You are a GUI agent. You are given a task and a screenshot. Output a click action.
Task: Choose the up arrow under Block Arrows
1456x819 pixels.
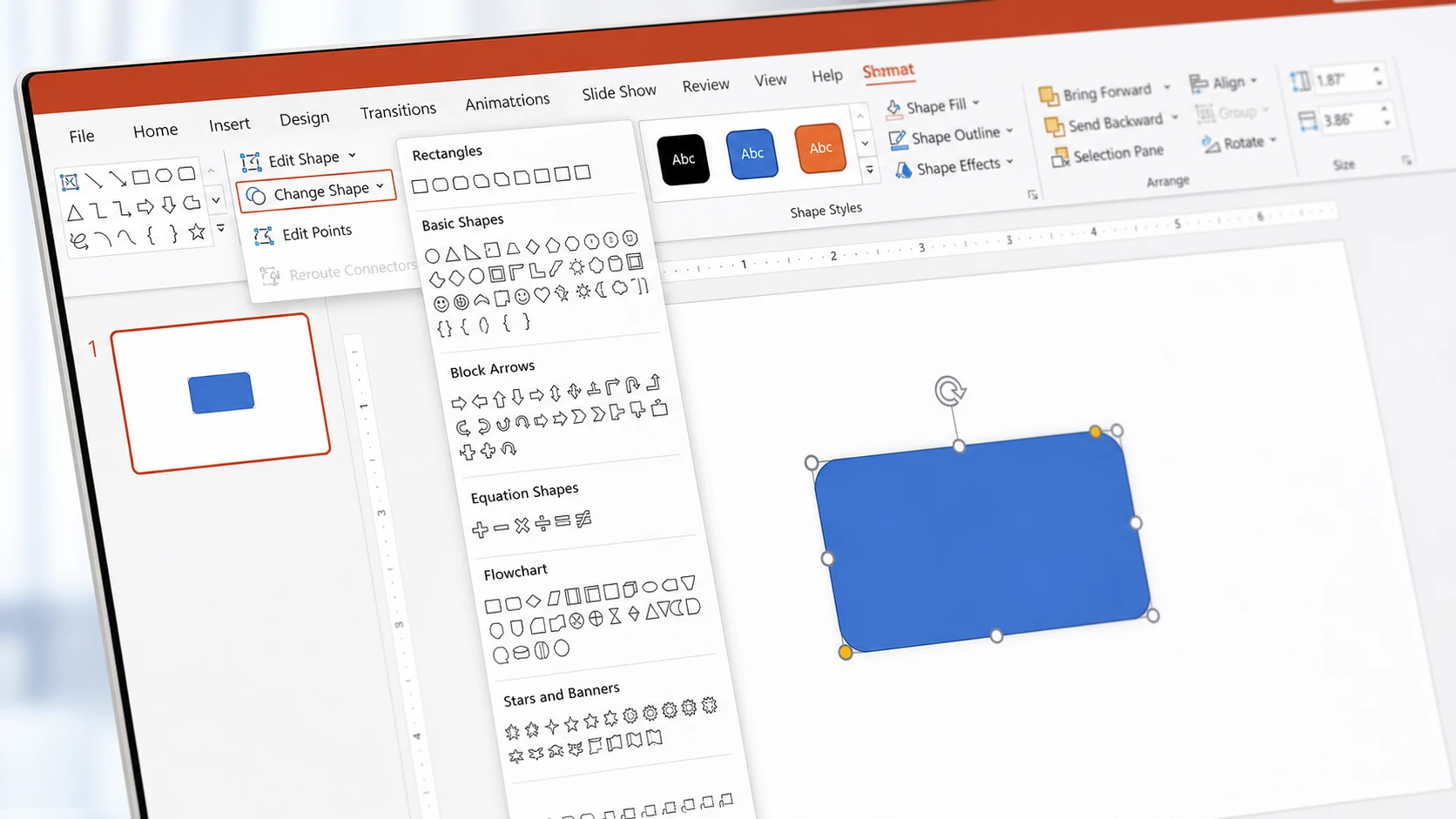[x=499, y=399]
